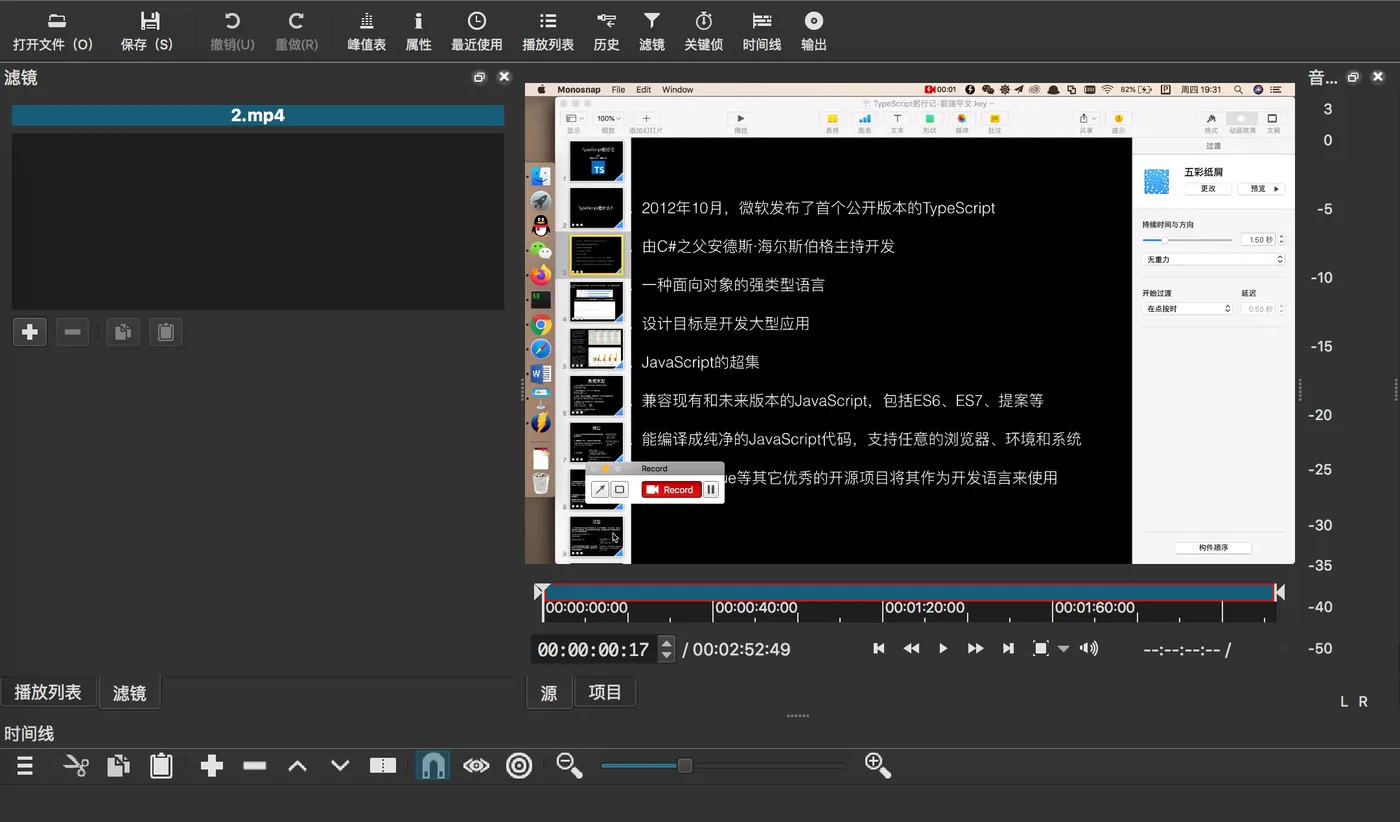This screenshot has height=822, width=1400.
Task: Click the current timecode field 00:00:00:17
Action: (594, 649)
